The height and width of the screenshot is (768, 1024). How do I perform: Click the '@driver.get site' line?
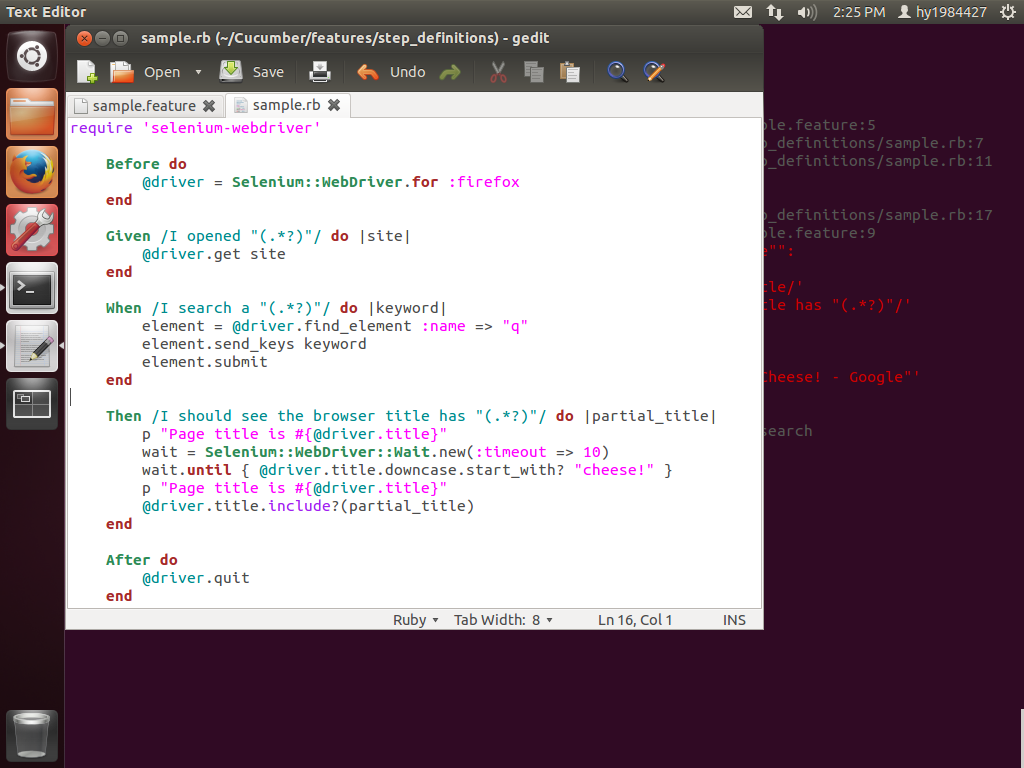coord(214,254)
